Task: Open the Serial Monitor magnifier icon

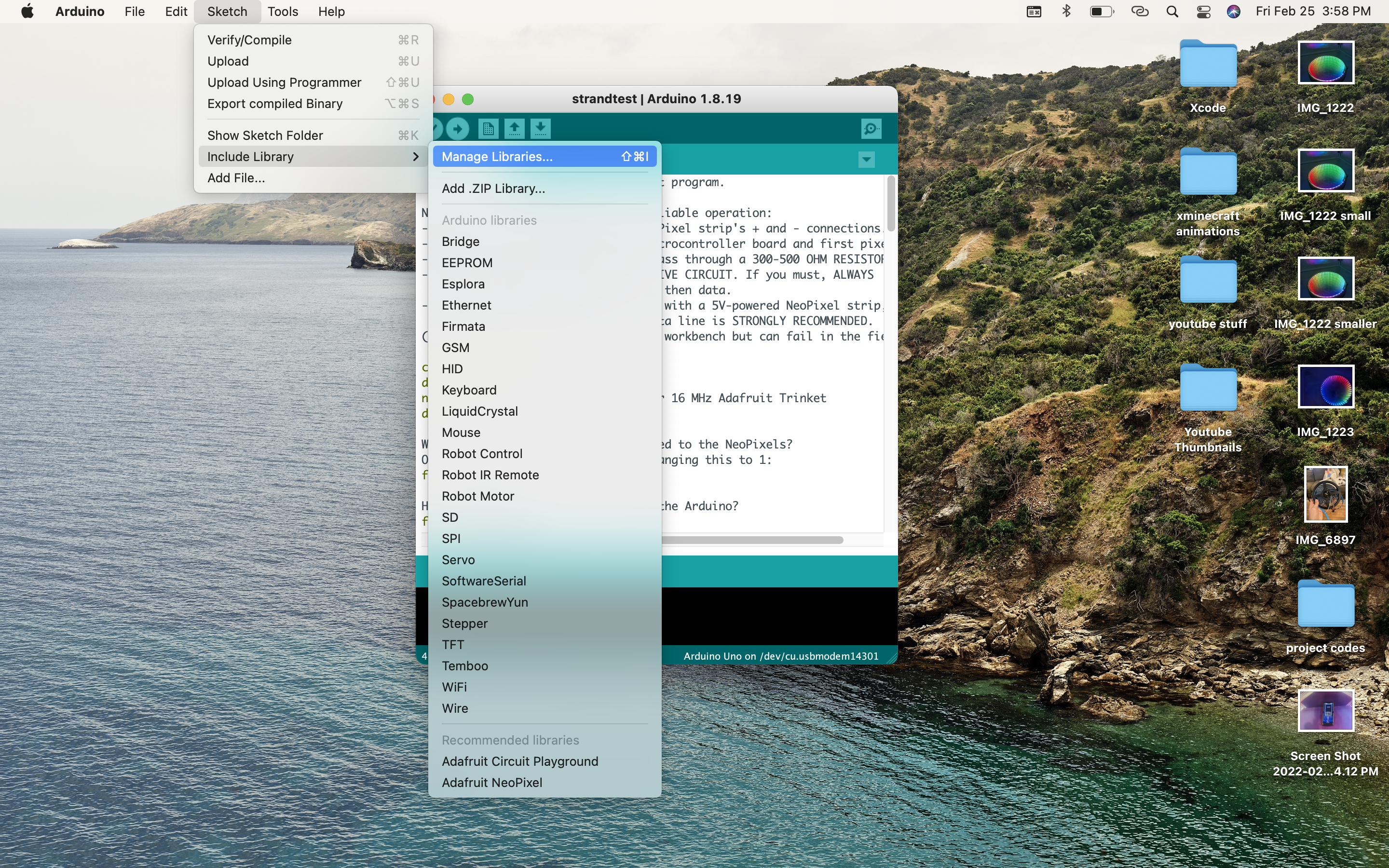Action: click(x=871, y=129)
